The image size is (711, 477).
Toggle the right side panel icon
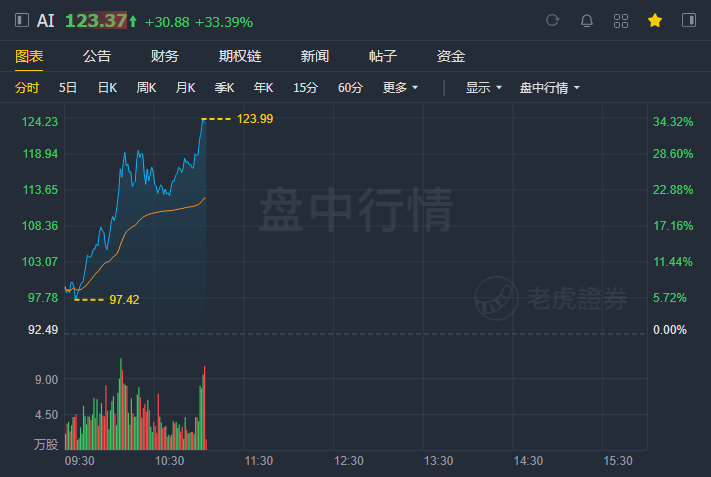click(x=689, y=20)
